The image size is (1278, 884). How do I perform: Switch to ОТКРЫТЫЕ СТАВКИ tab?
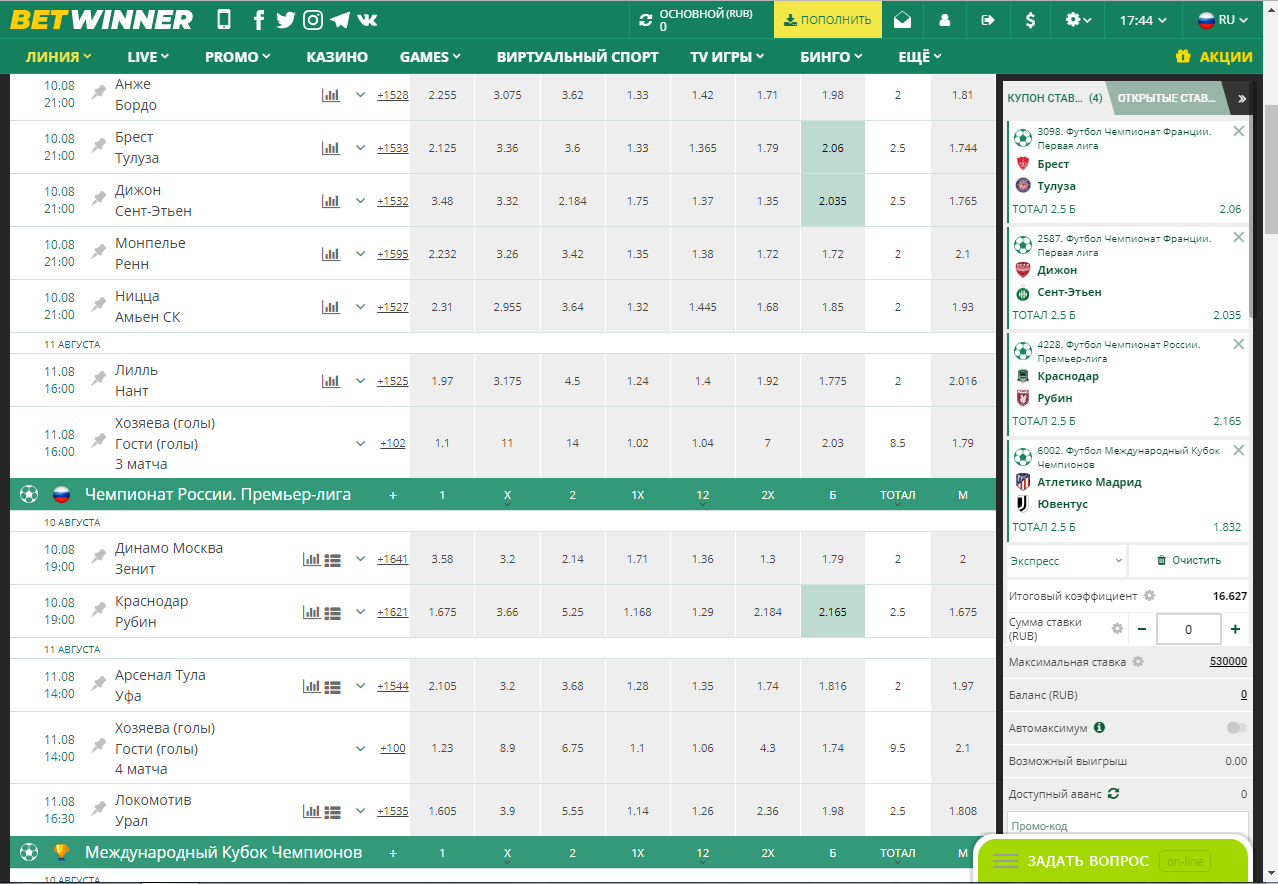1167,98
